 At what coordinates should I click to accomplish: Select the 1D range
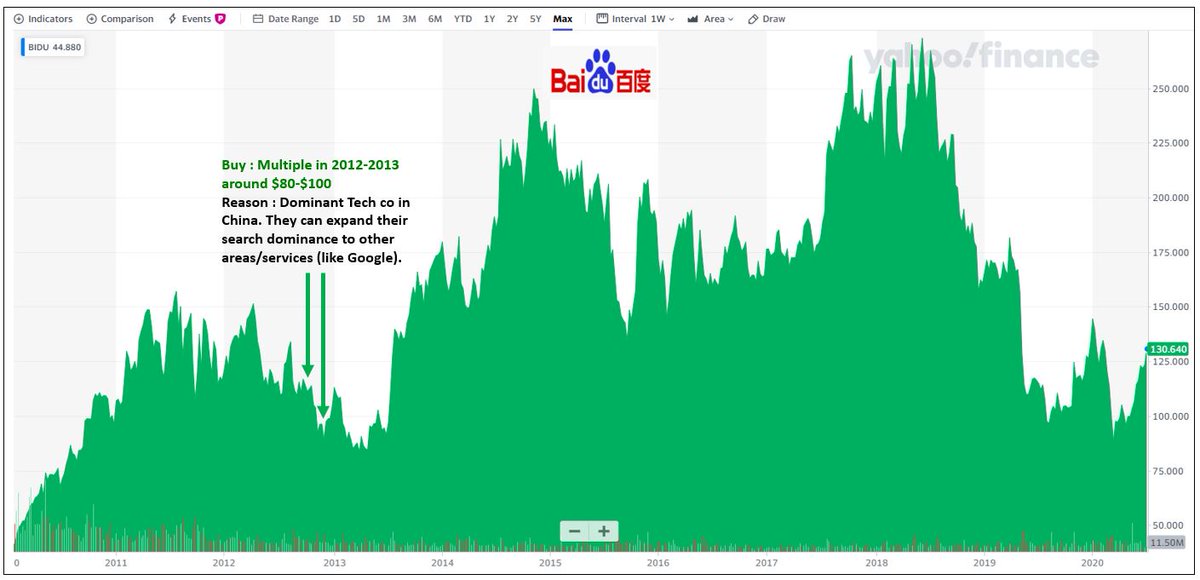pos(335,19)
